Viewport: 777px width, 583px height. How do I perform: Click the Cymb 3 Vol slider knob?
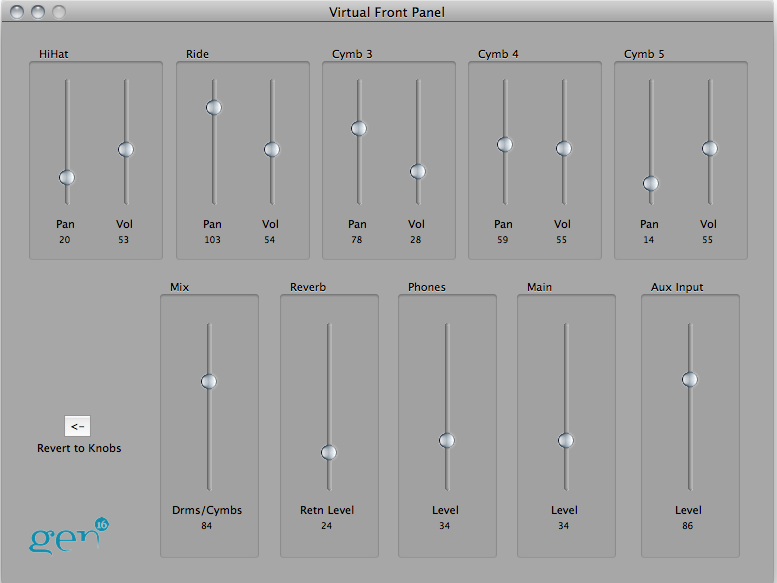pos(417,172)
